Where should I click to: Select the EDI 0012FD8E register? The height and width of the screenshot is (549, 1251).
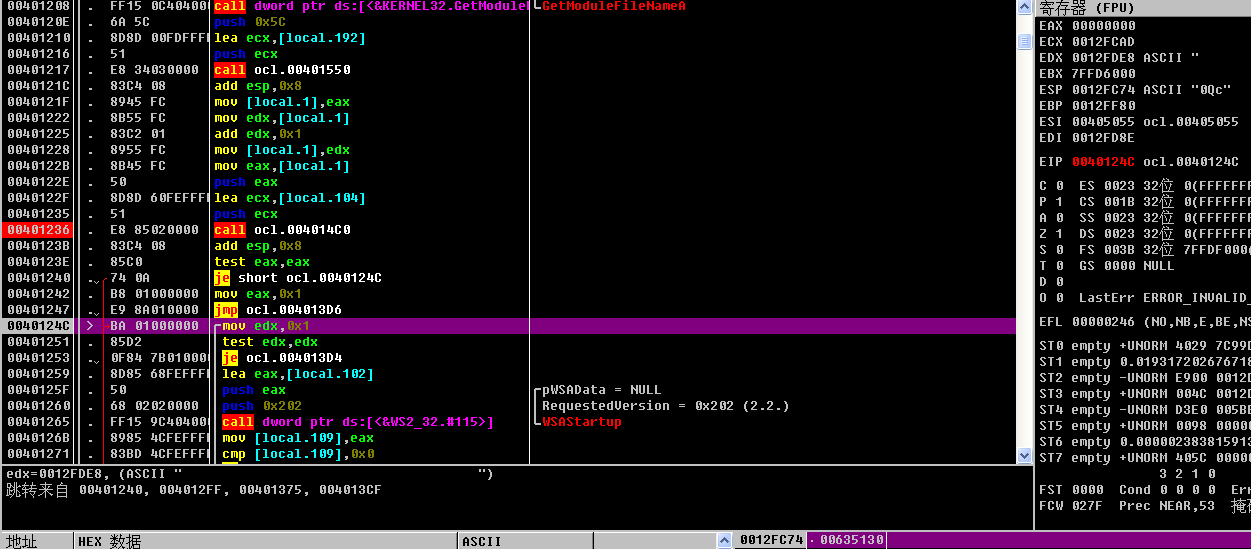1088,138
